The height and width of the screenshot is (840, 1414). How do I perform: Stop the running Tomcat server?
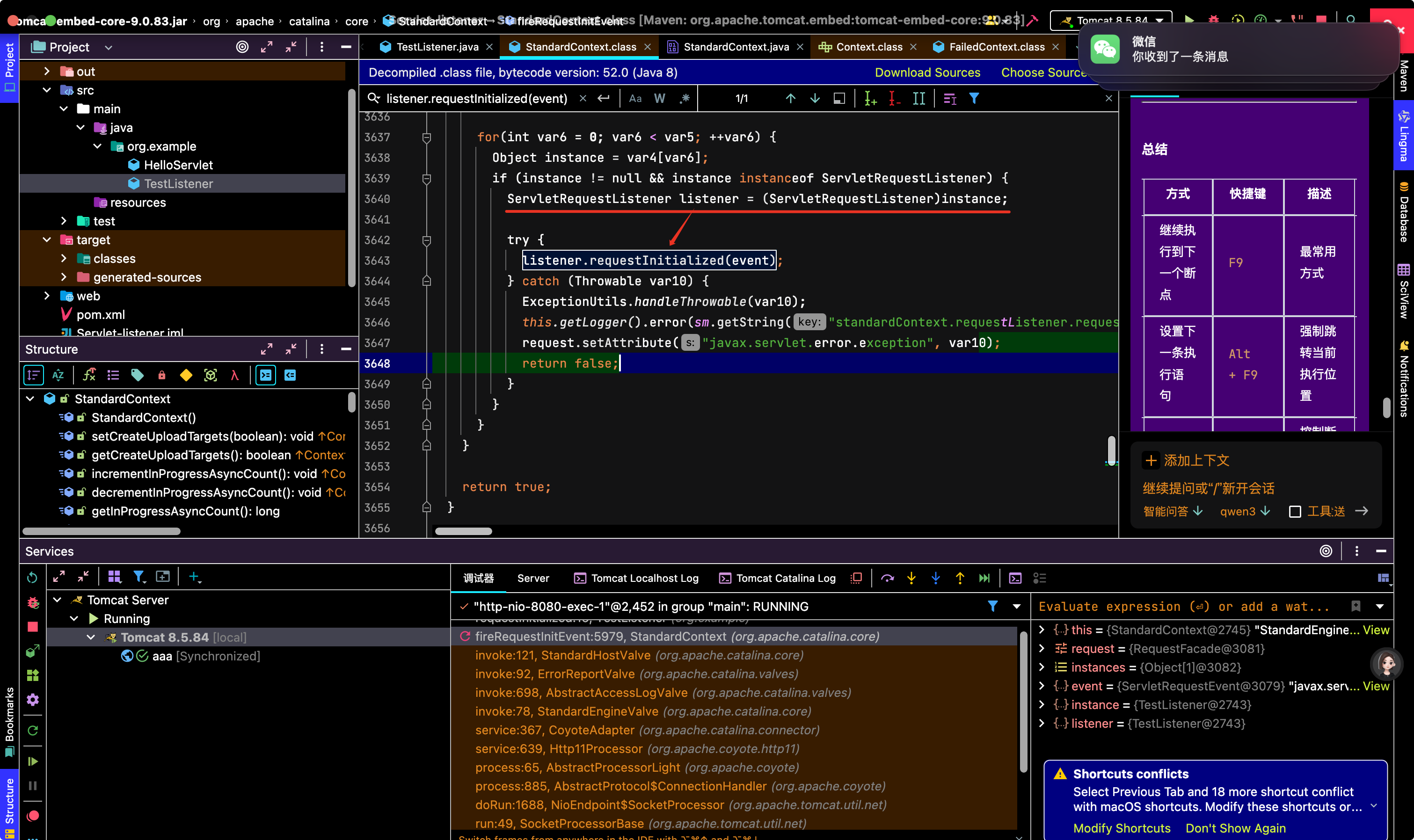coord(33,627)
